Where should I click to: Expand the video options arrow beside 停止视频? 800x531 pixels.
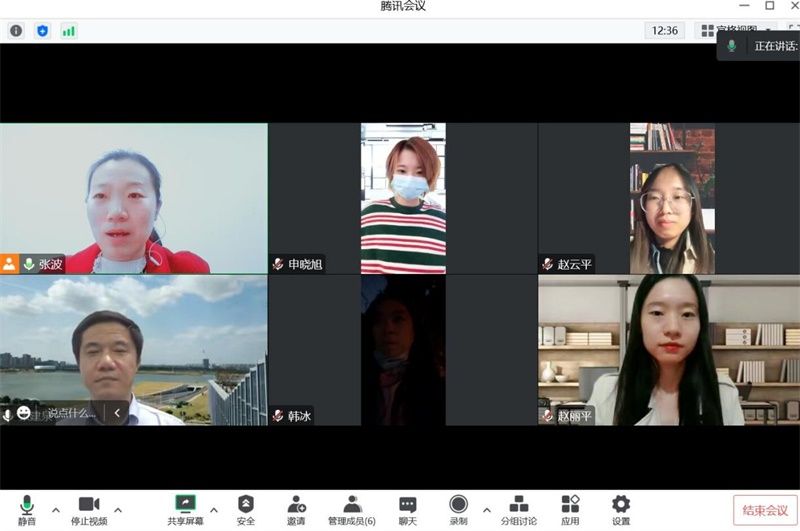(118, 509)
